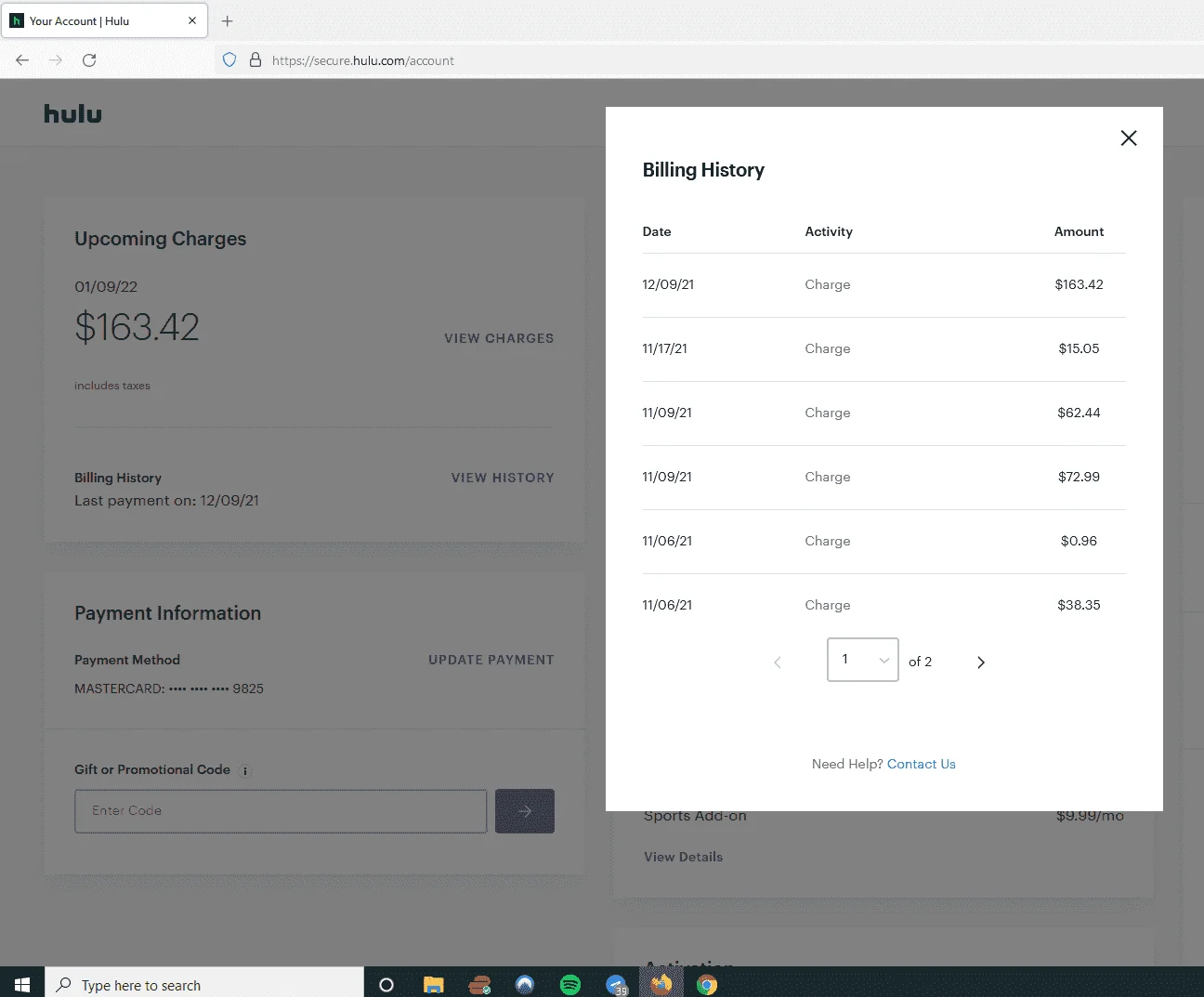
Task: Click the $15.05 charge amount
Action: [1079, 348]
